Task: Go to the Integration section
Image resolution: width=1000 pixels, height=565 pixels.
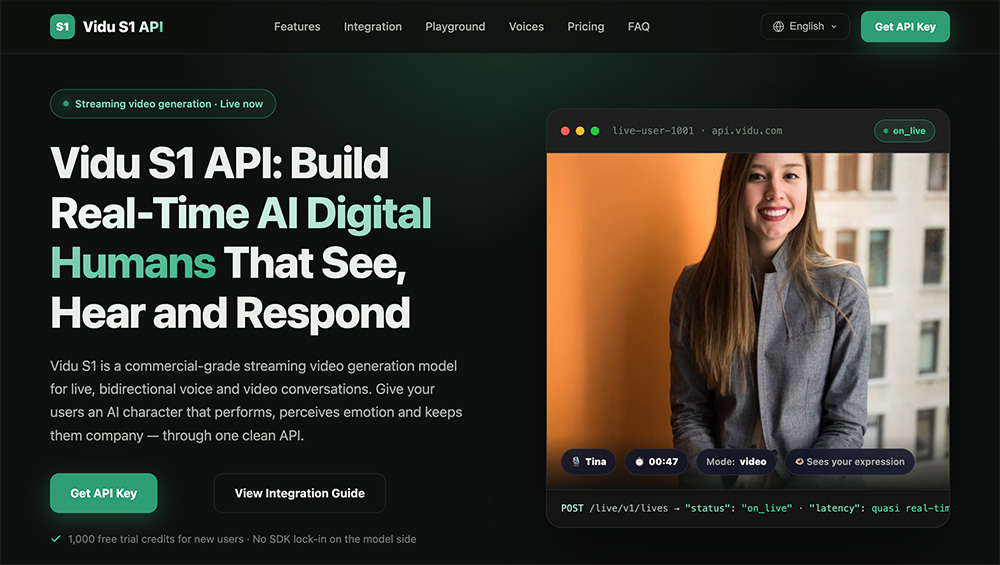Action: pyautogui.click(x=373, y=27)
